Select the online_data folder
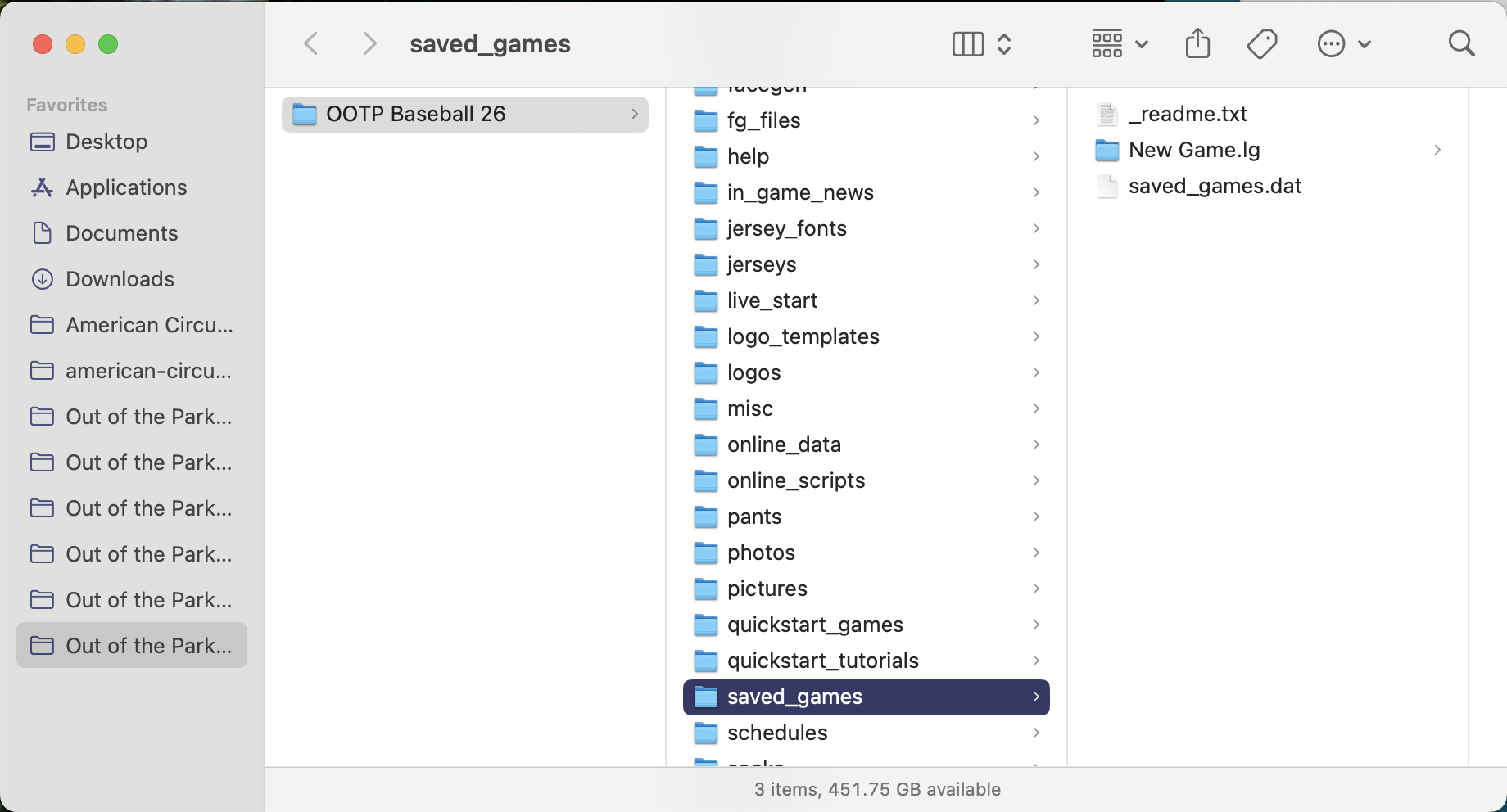This screenshot has height=812, width=1507. coord(867,444)
